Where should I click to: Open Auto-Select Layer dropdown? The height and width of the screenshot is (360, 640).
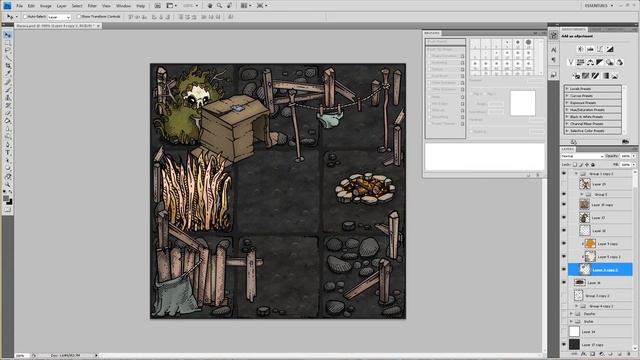pos(59,17)
